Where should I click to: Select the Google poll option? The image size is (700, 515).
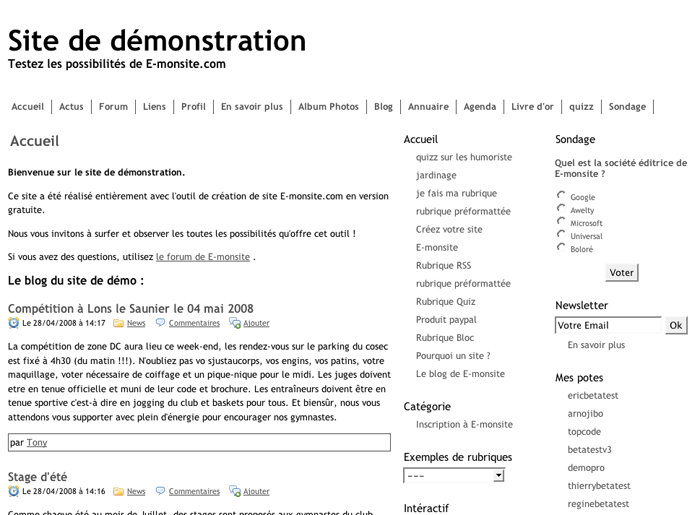pyautogui.click(x=561, y=195)
